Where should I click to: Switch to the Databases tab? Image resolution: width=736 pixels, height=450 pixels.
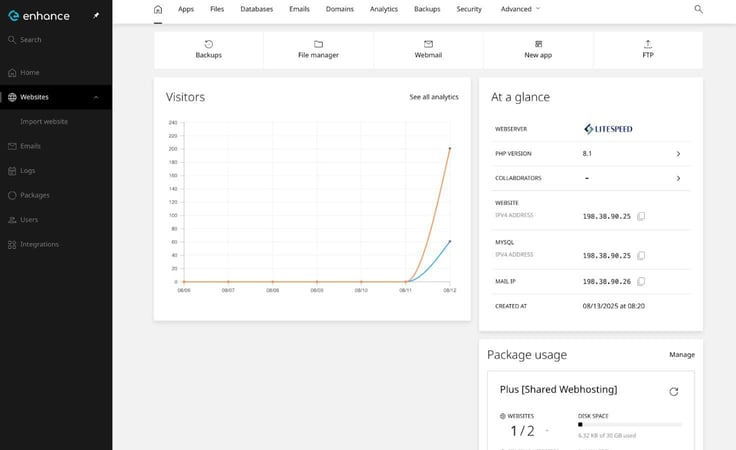click(x=256, y=9)
